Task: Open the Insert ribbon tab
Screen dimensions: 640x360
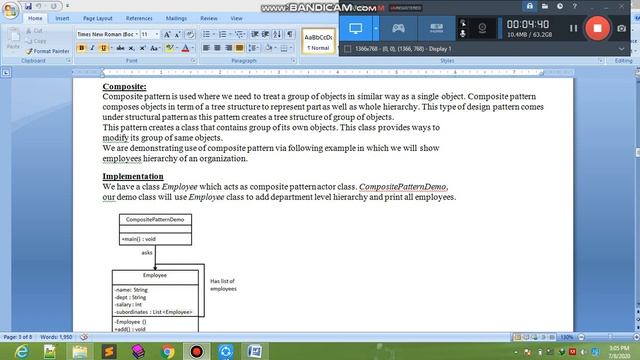Action: pyautogui.click(x=62, y=18)
